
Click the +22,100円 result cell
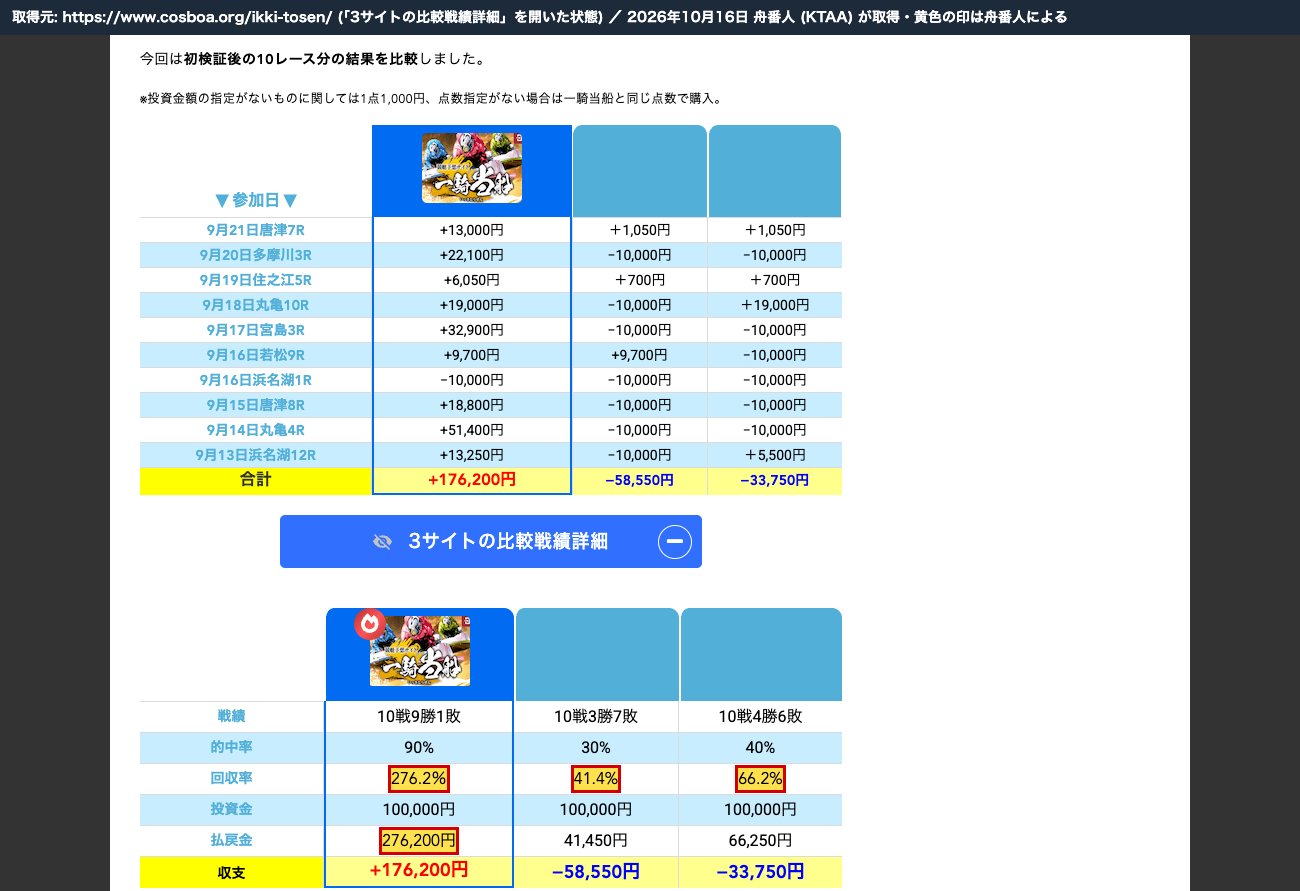point(472,255)
